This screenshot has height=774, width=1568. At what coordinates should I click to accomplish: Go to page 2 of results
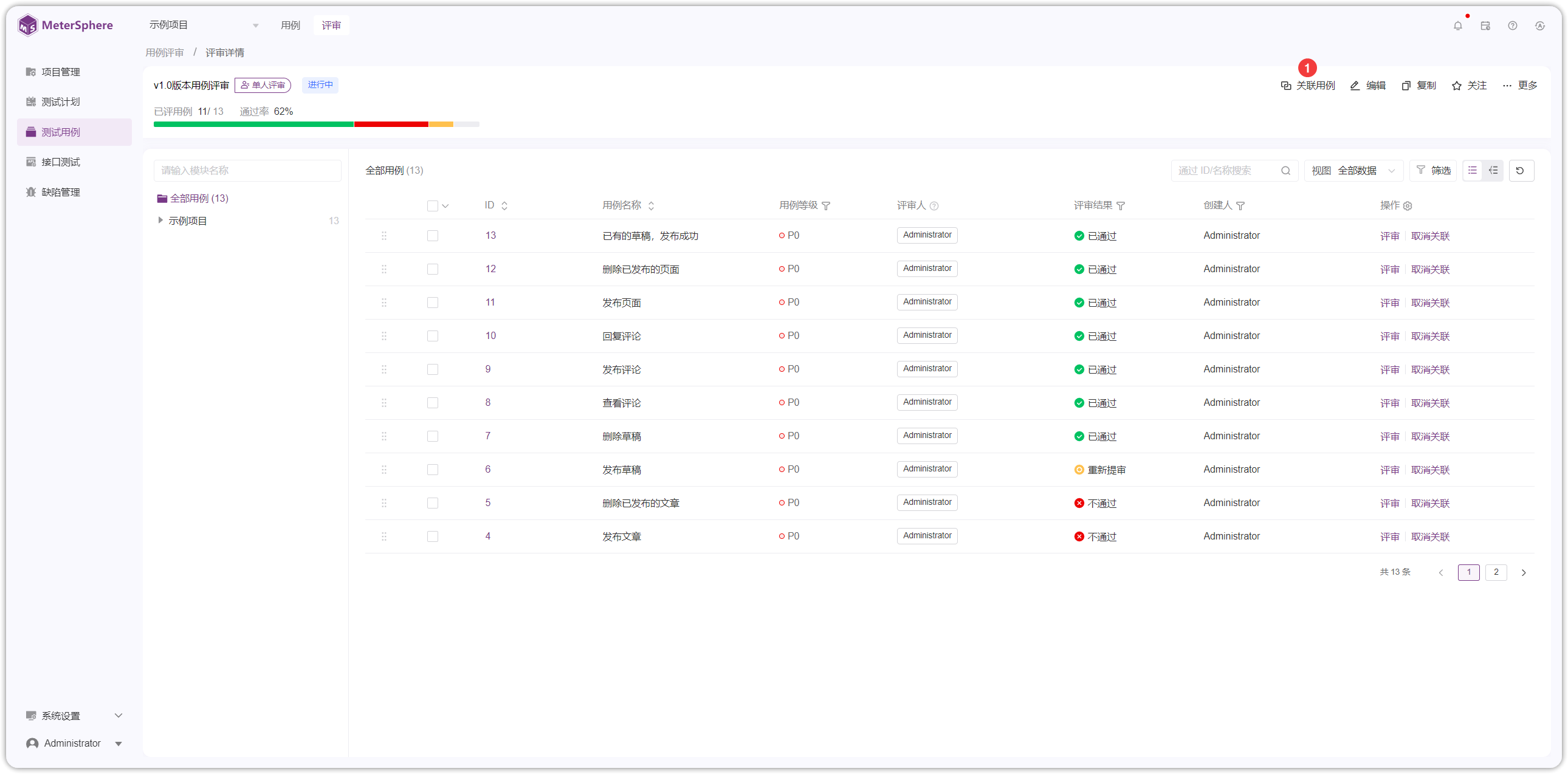(x=1496, y=572)
